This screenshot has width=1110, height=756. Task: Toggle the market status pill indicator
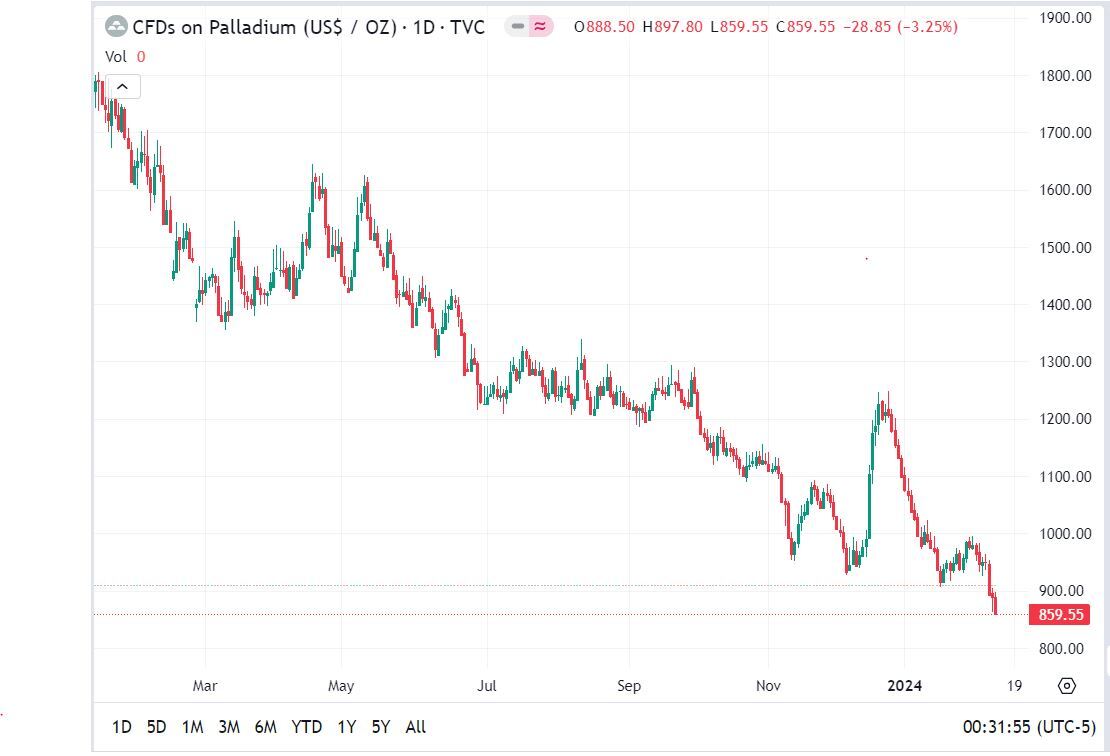pos(518,27)
